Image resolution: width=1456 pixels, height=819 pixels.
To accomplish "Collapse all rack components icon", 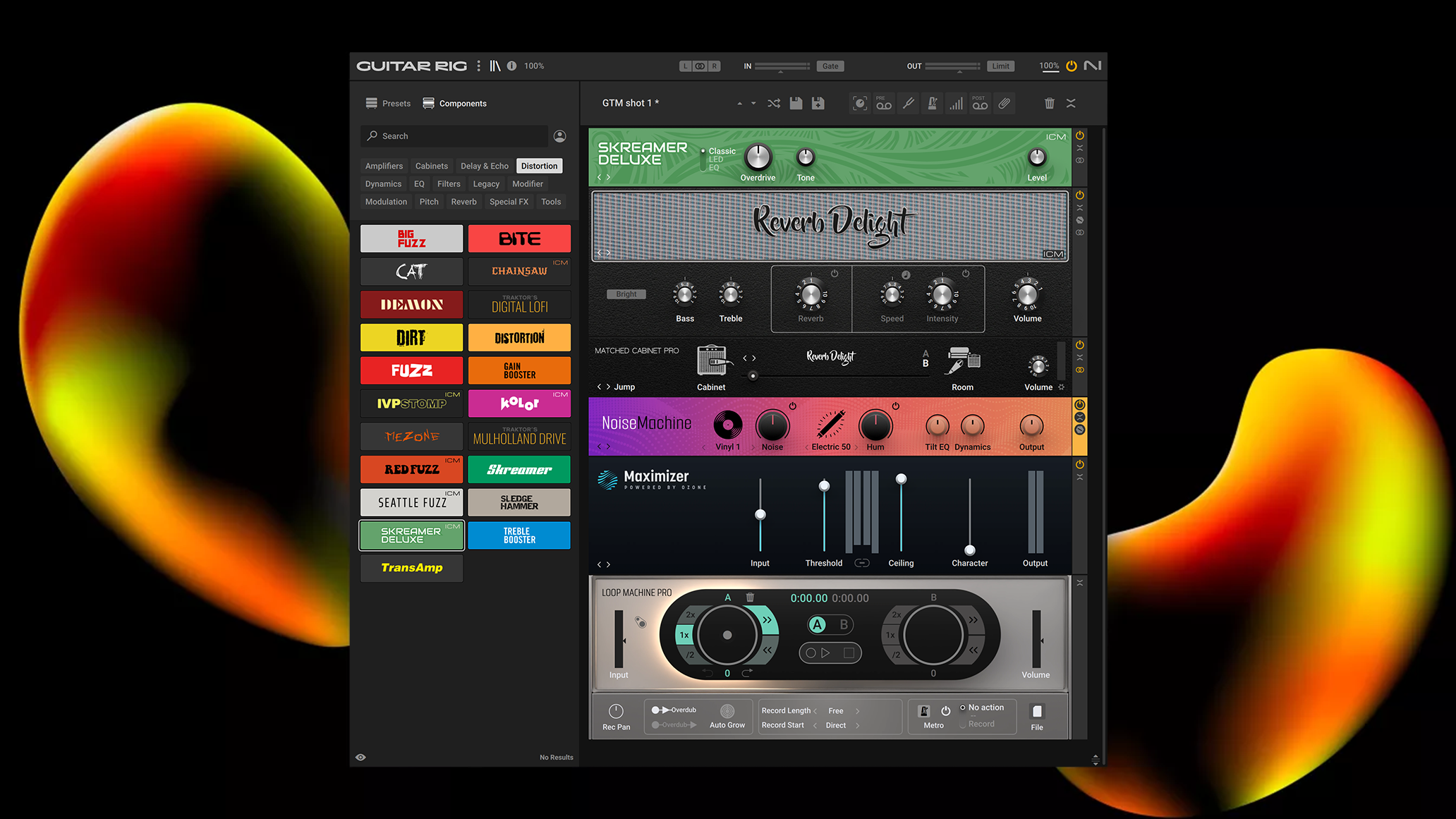I will tap(1071, 104).
